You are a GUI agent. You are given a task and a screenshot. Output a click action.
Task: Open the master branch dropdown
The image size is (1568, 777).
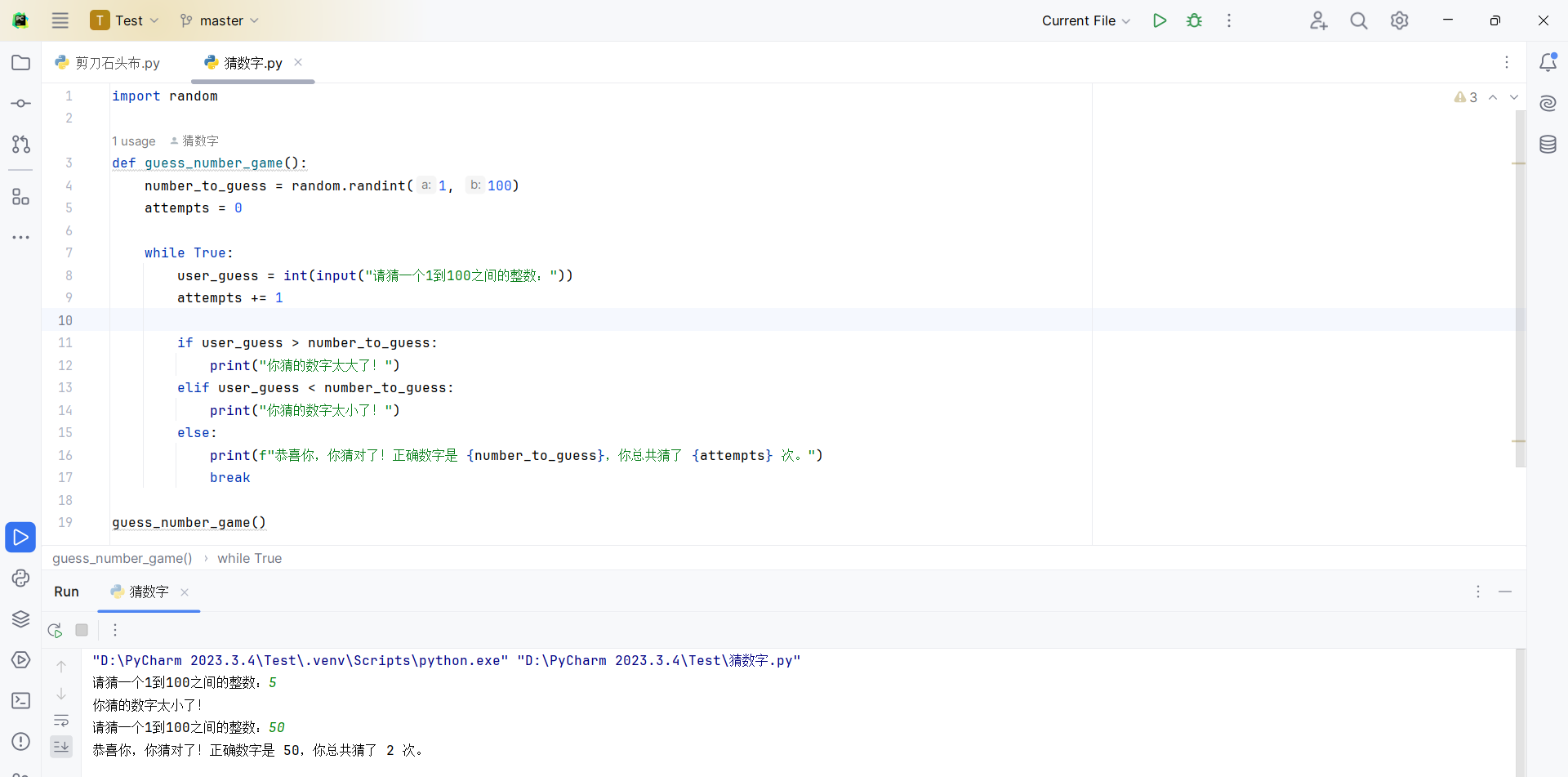(x=220, y=20)
